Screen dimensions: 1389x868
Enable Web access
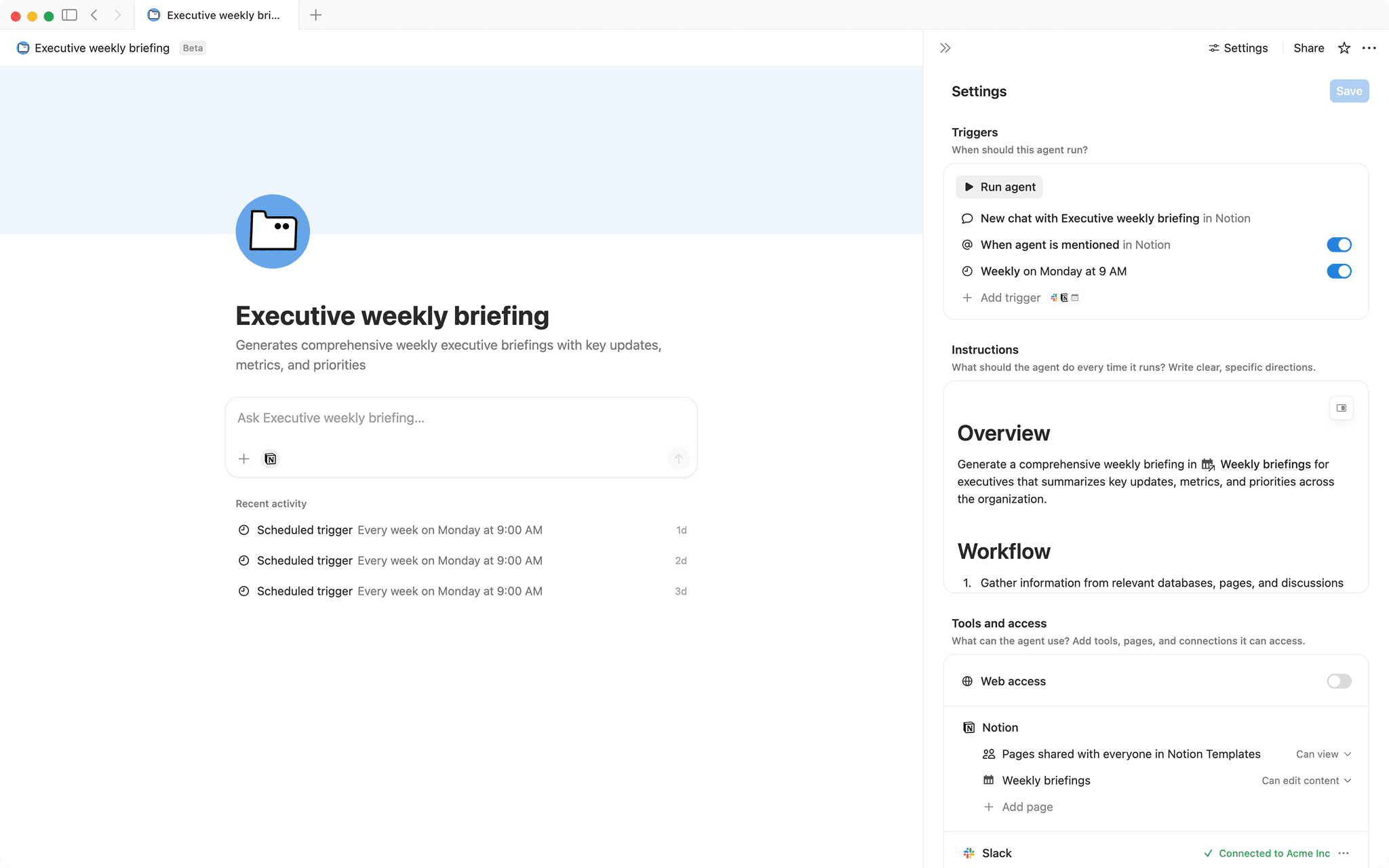tap(1338, 681)
